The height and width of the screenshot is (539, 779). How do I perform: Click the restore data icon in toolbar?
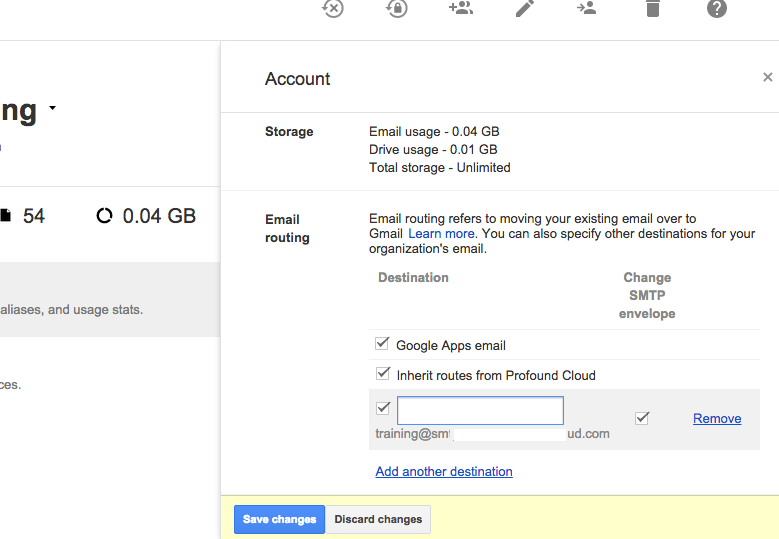[x=332, y=8]
